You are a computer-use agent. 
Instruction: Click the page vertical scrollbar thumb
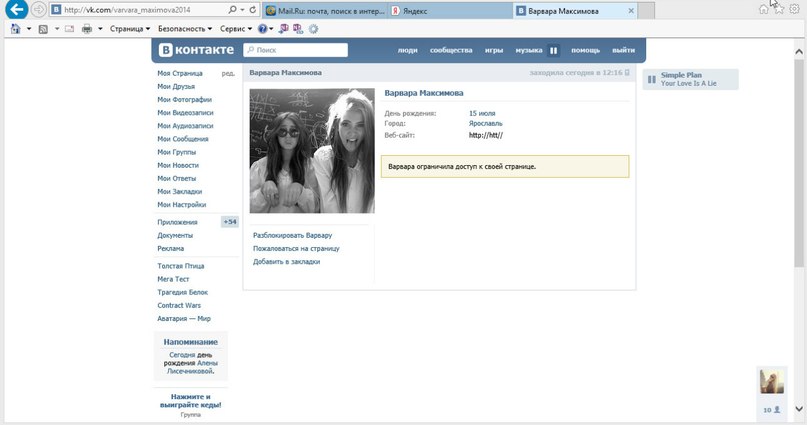pyautogui.click(x=799, y=164)
